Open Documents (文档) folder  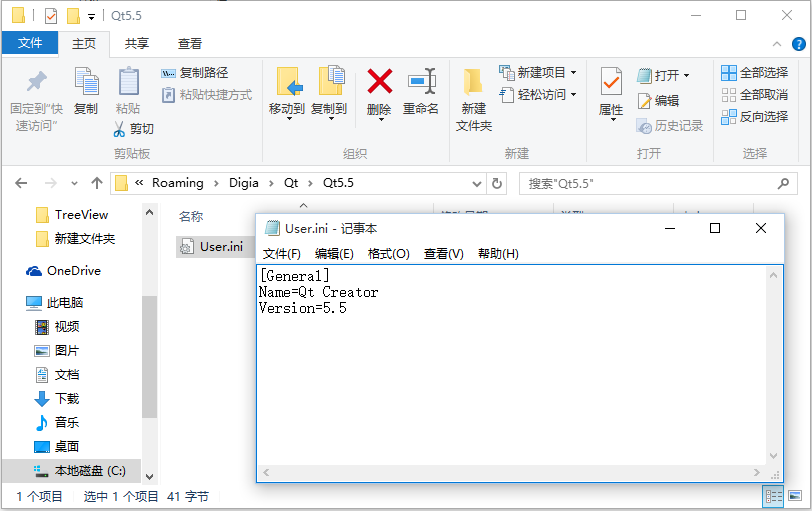[x=56, y=375]
